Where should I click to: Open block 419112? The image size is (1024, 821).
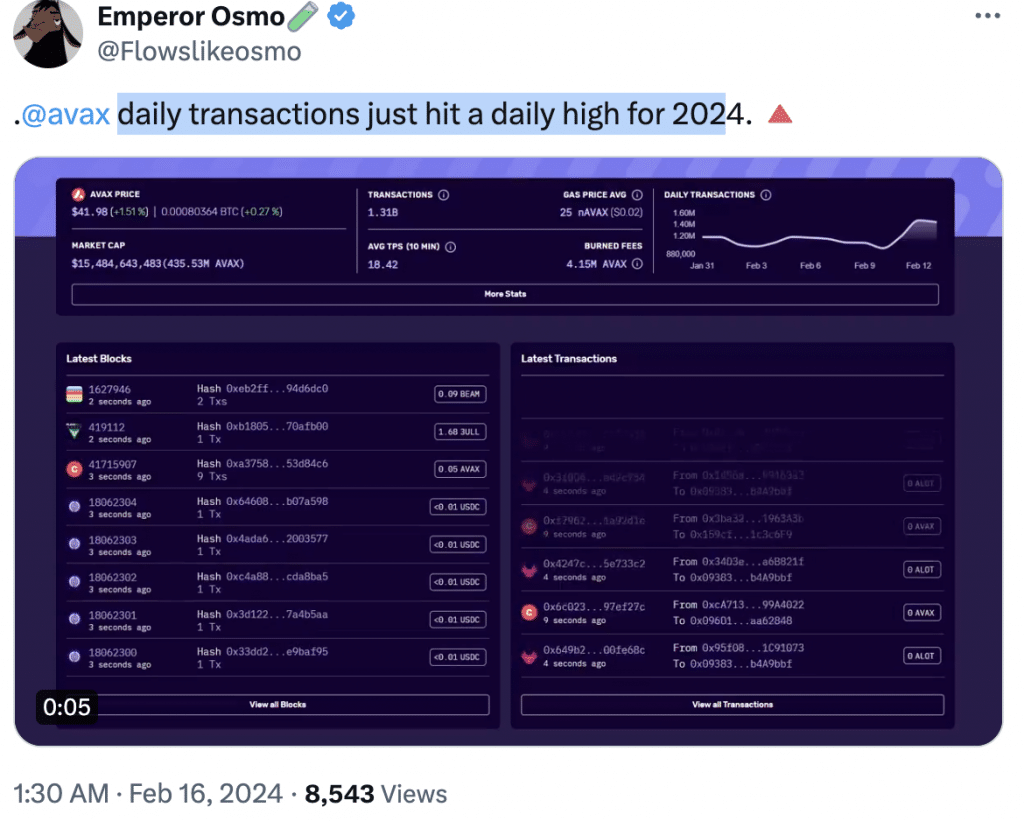coord(106,427)
